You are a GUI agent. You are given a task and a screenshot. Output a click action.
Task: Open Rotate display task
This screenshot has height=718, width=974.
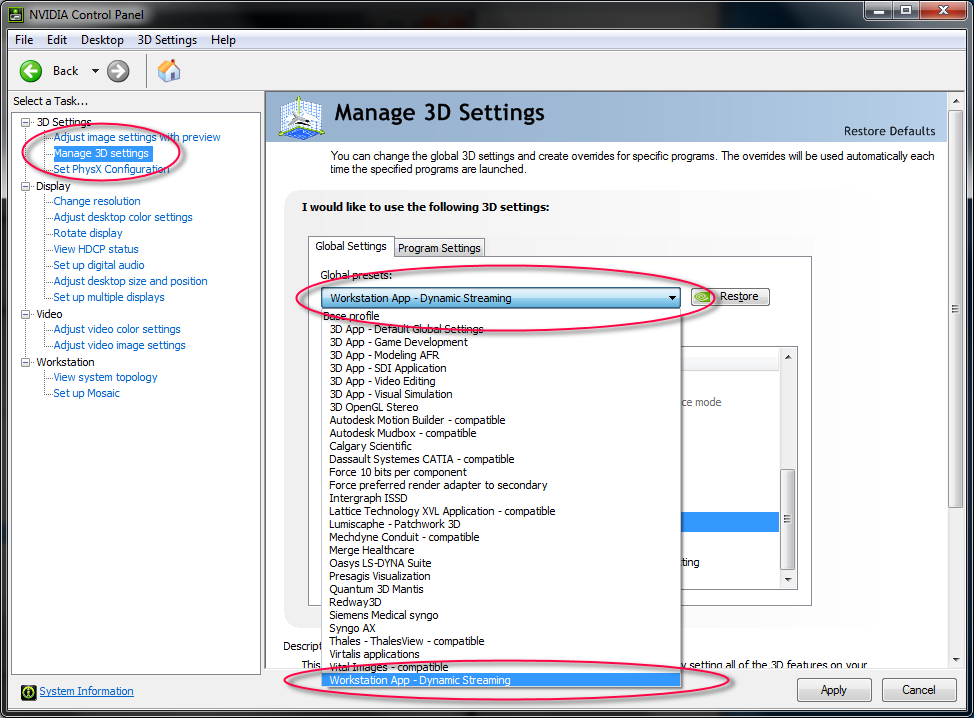point(88,234)
